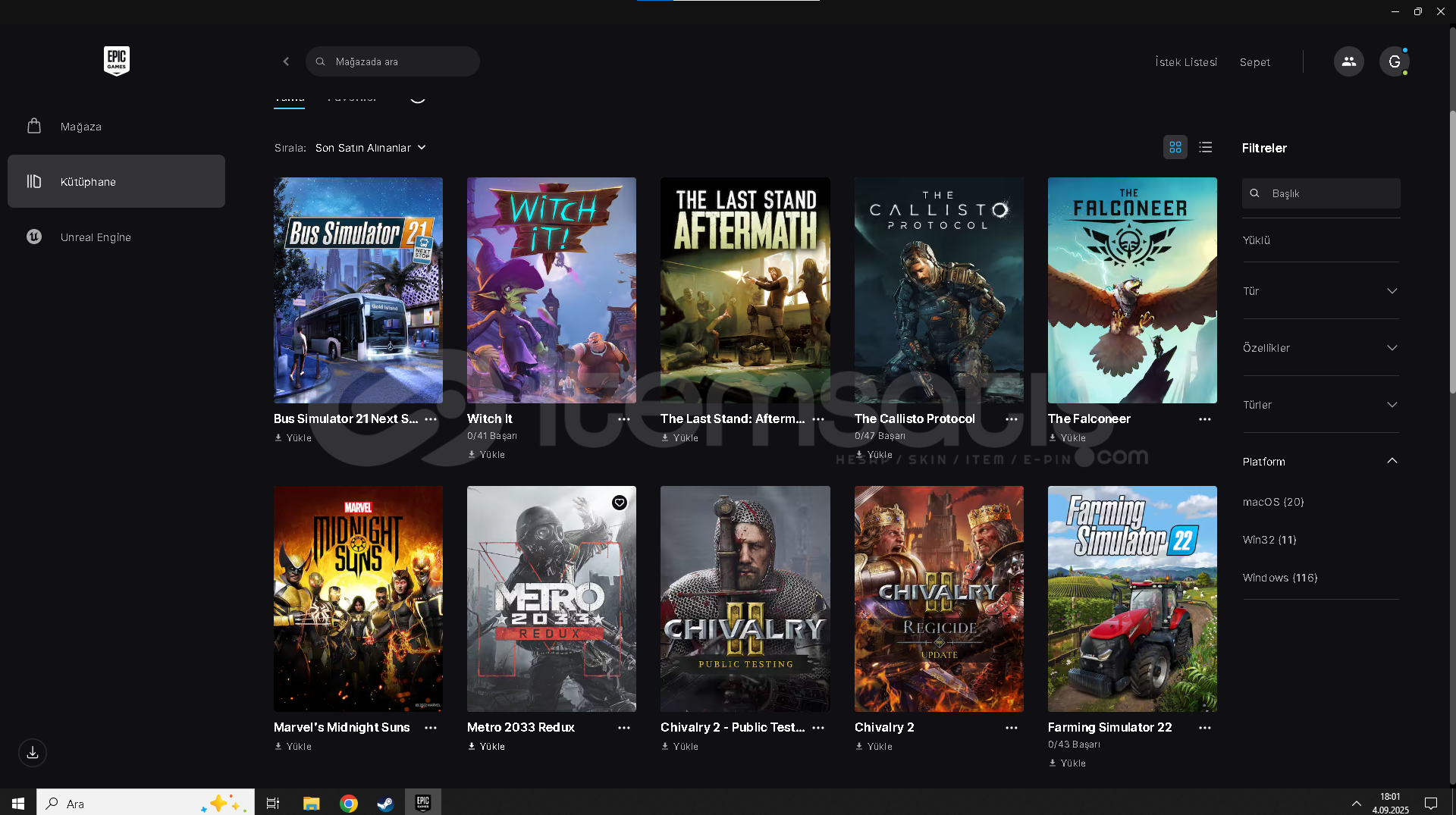This screenshot has height=815, width=1456.
Task: Open options menu for Chivalry 2
Action: (1012, 727)
